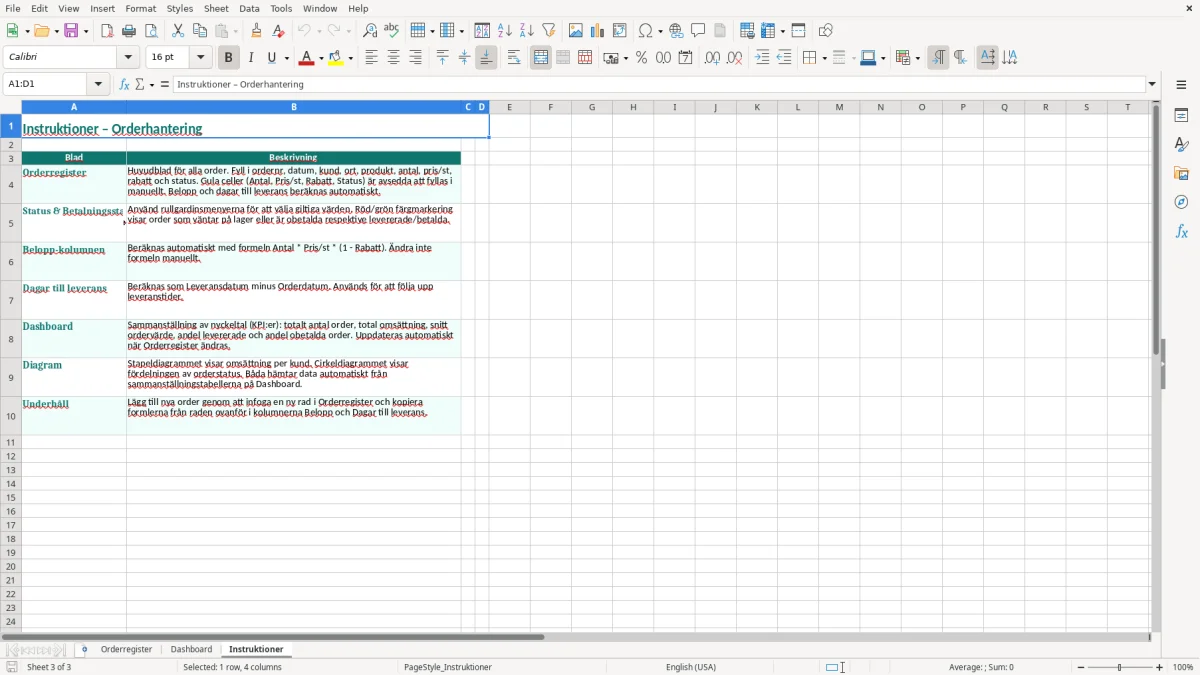Export directly as PDF
1200x675 pixels.
coord(107,31)
